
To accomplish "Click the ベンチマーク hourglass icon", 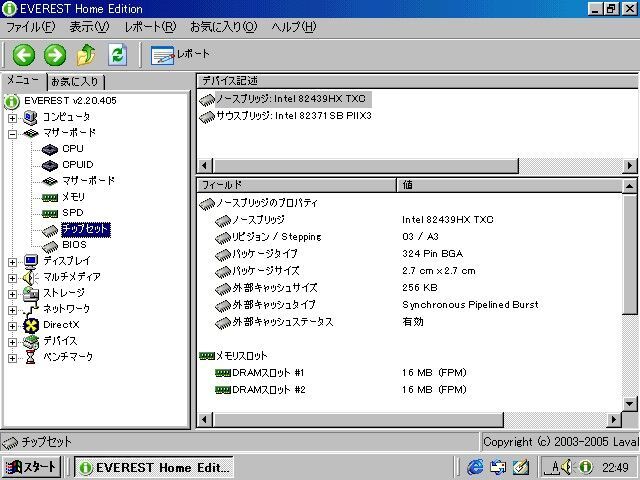I will click(x=31, y=357).
